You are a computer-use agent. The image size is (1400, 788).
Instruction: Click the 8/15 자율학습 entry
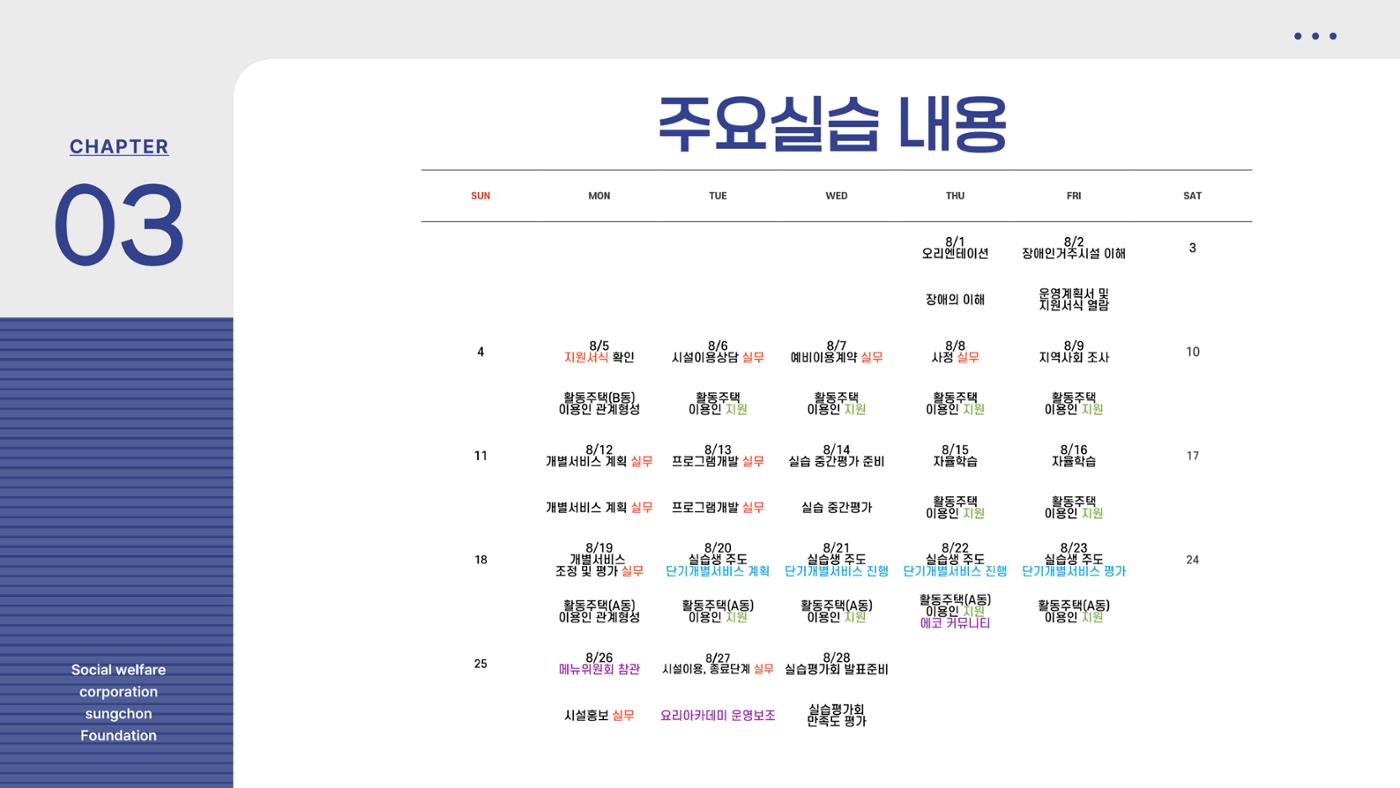[x=955, y=456]
